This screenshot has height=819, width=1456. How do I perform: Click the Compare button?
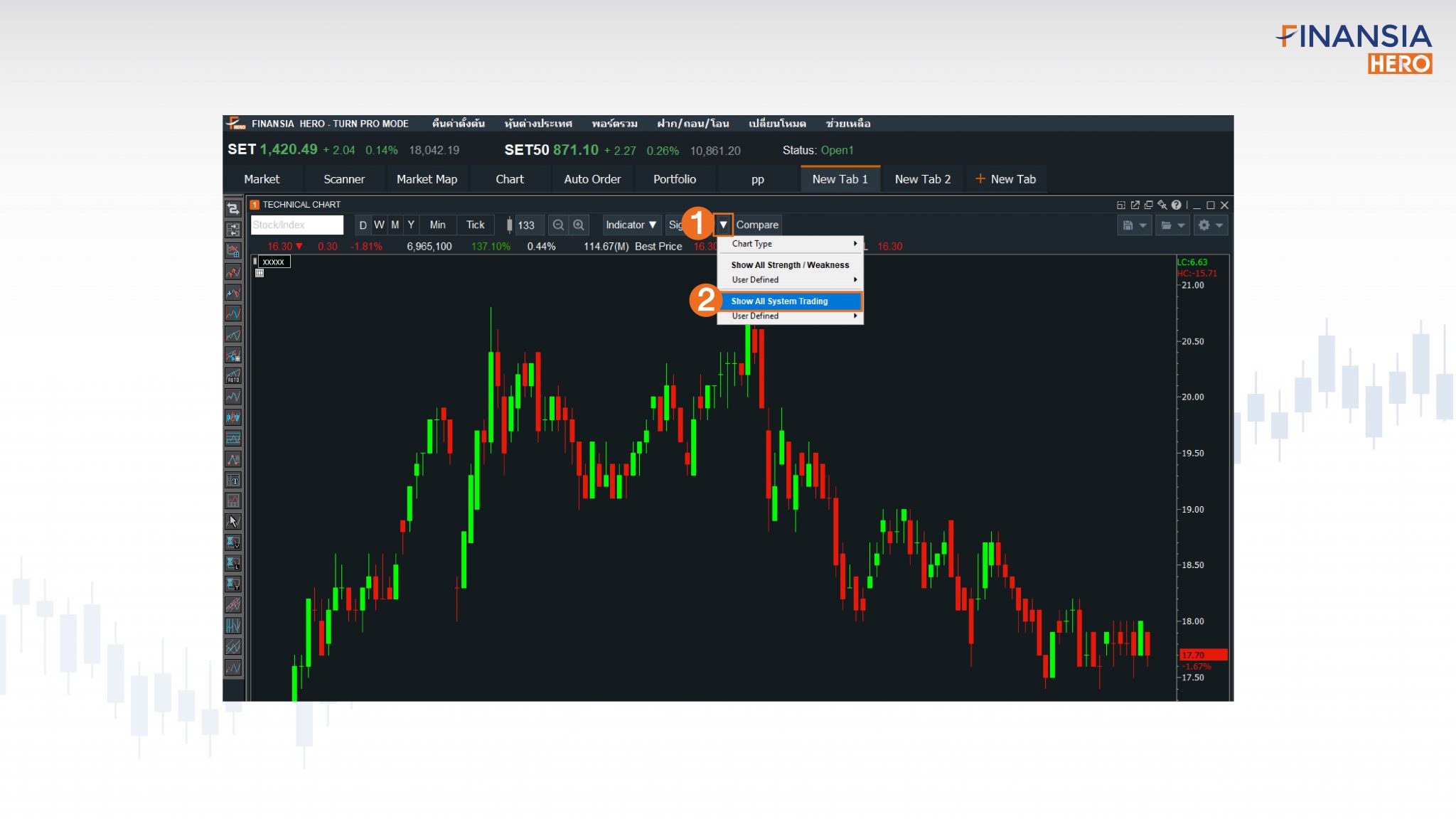click(756, 225)
